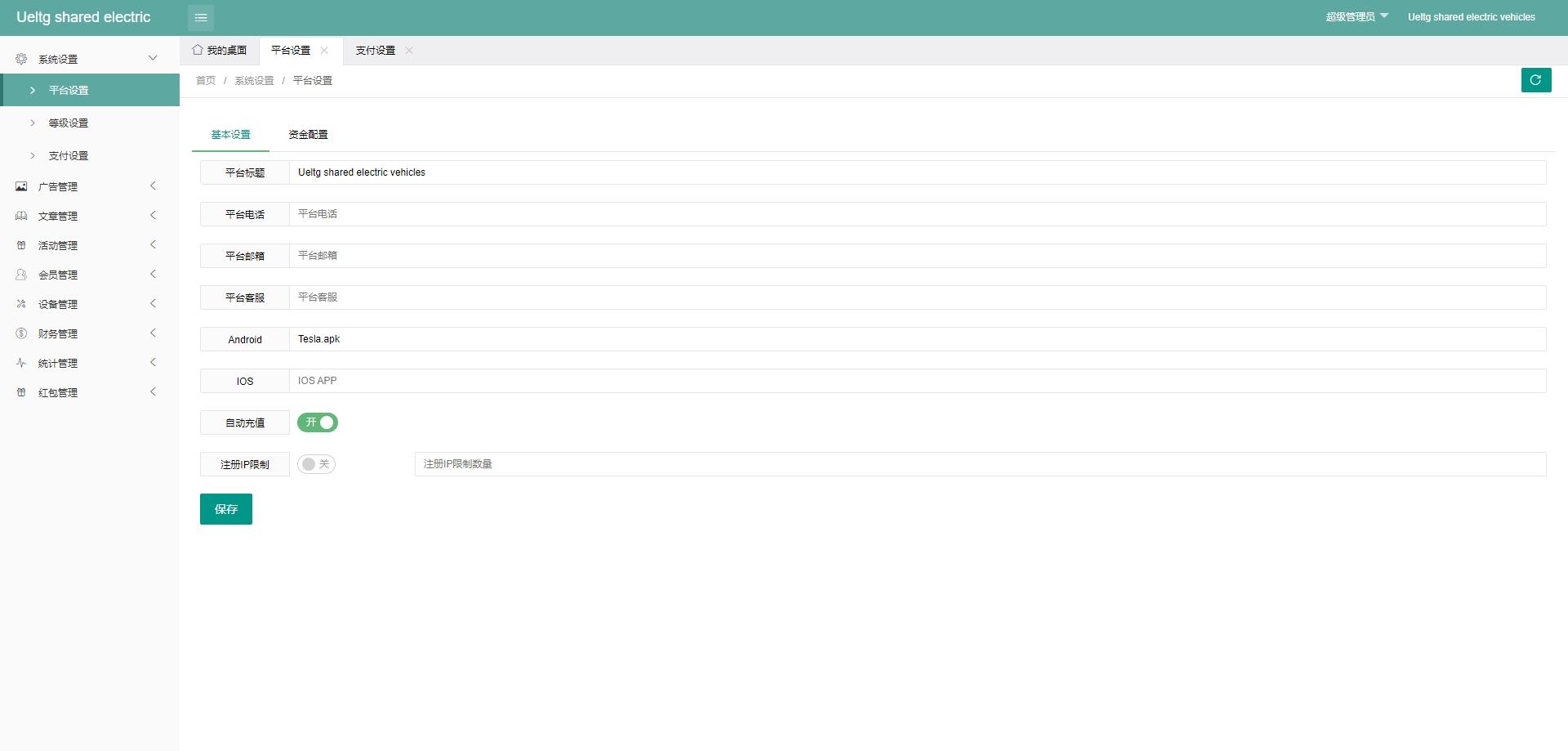Screen dimensions: 1568x751
Task: Click the home icon on 我的桌面 tab
Action: coord(198,50)
